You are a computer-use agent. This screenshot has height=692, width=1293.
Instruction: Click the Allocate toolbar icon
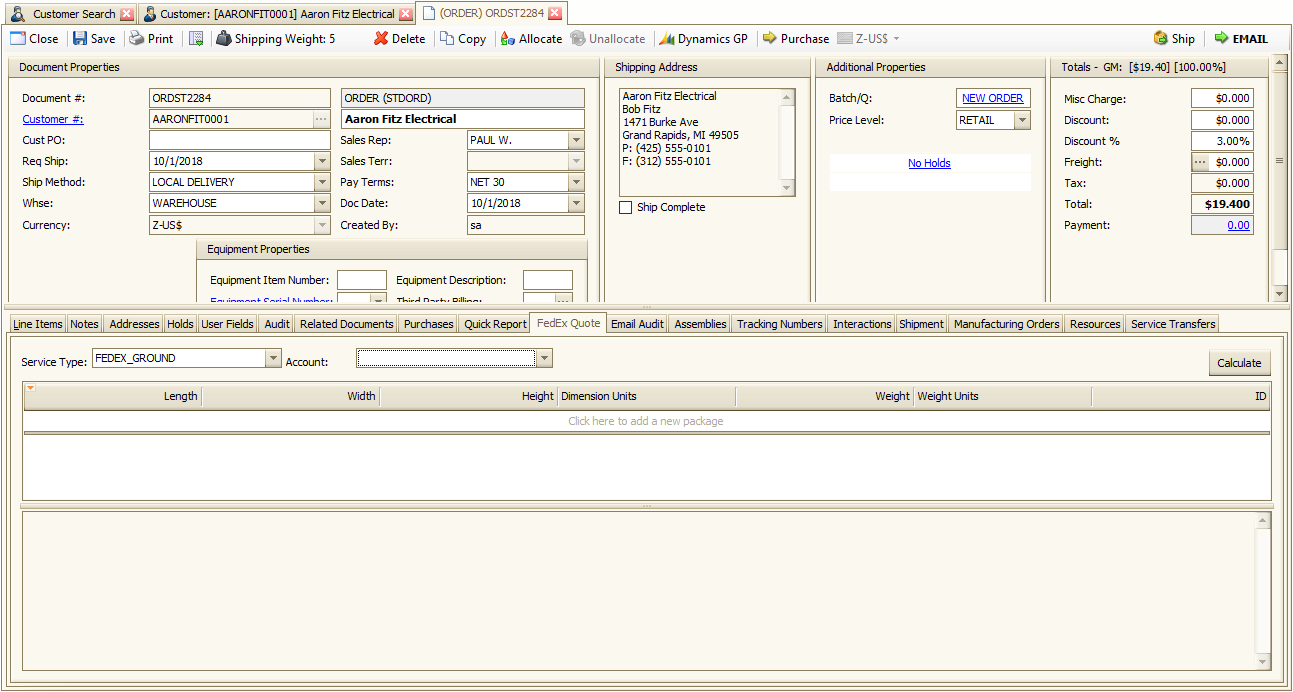(x=507, y=39)
